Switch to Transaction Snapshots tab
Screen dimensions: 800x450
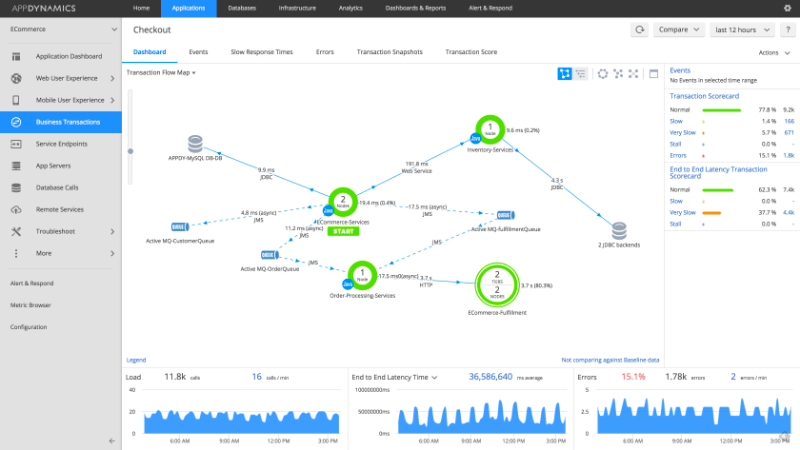[x=390, y=52]
